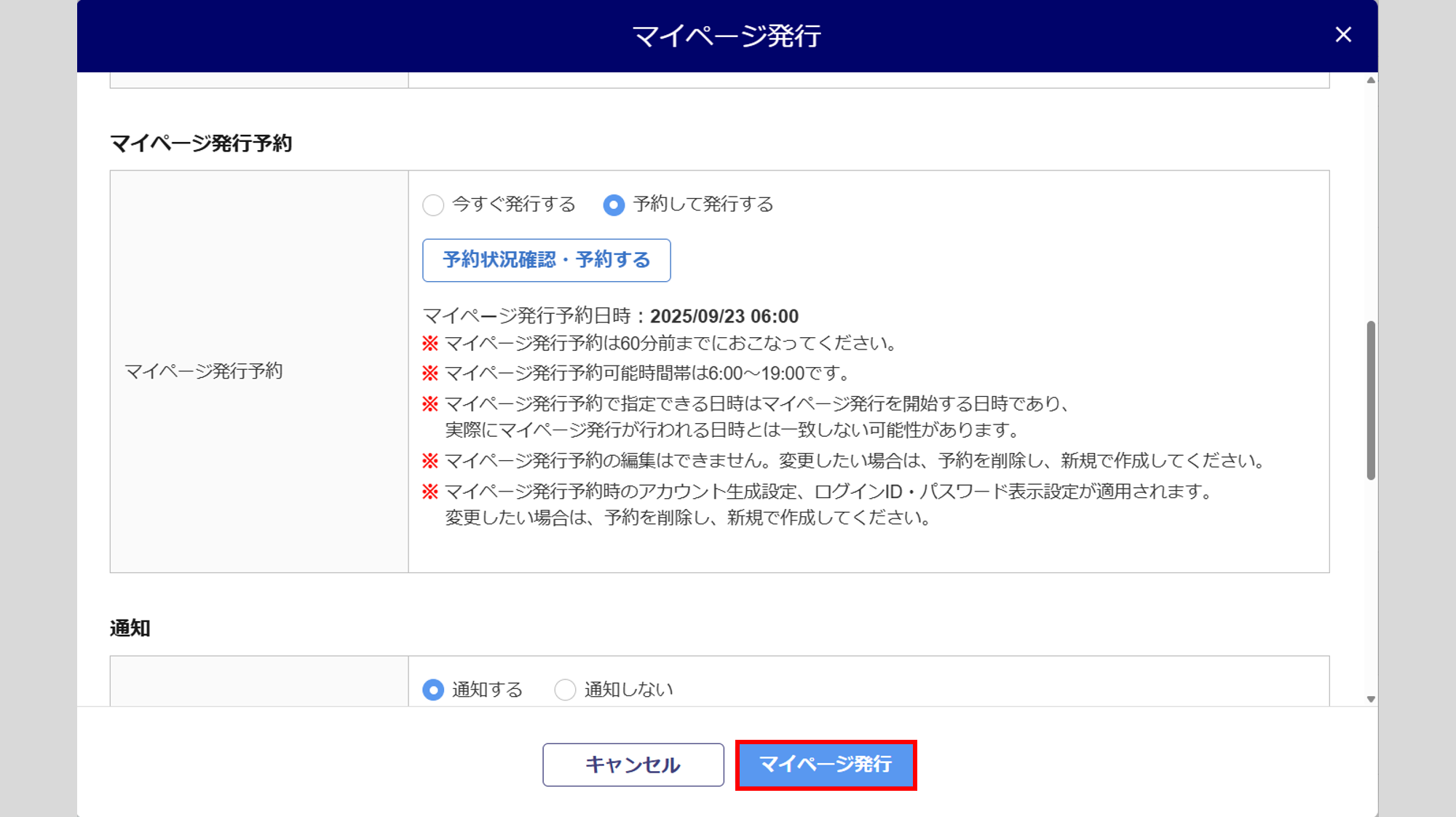Select 通知しない radio option
The width and height of the screenshot is (1456, 817).
[565, 690]
